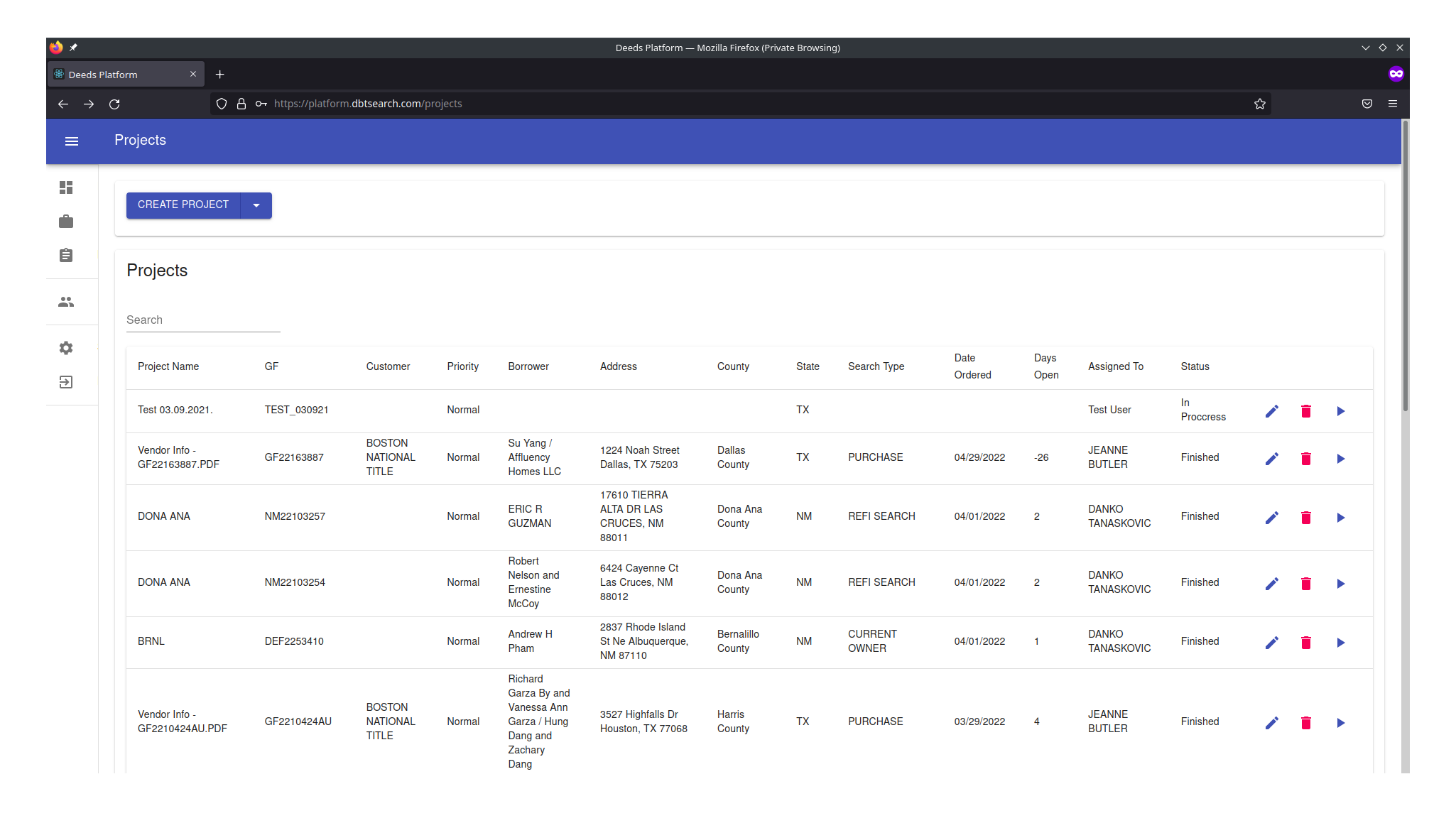Run play arrow for BRNL project
This screenshot has height=828, width=1456.
pyautogui.click(x=1340, y=643)
